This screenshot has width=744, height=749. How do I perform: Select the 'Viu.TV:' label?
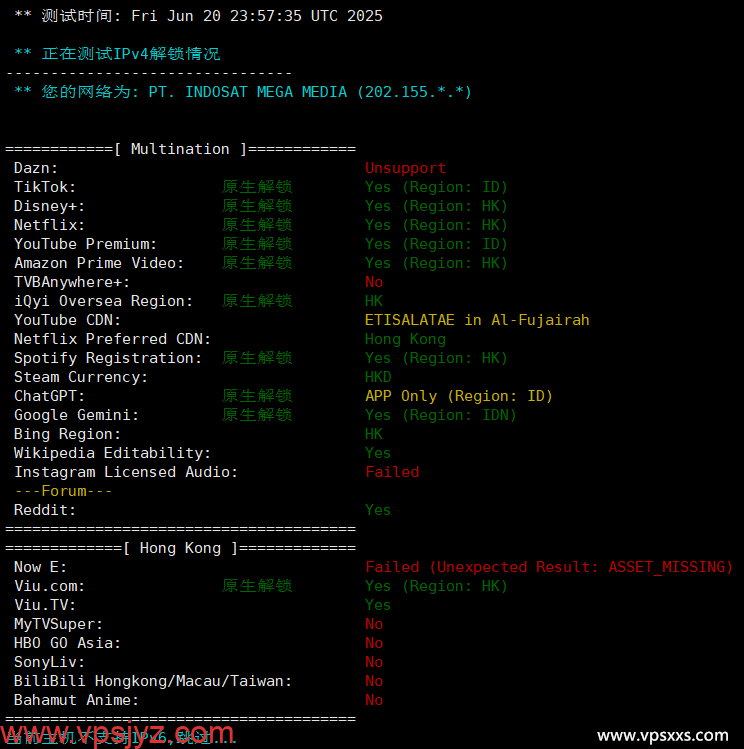click(x=45, y=605)
